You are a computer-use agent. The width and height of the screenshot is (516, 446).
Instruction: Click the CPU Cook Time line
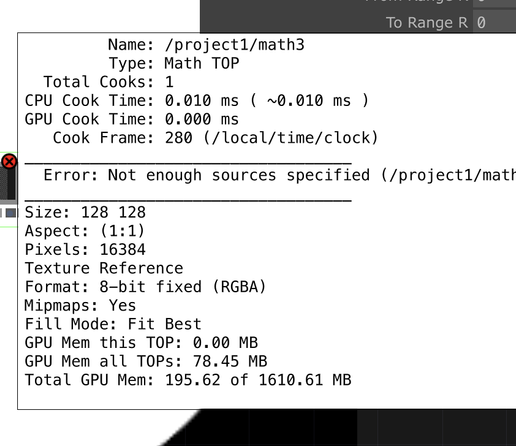(x=197, y=101)
